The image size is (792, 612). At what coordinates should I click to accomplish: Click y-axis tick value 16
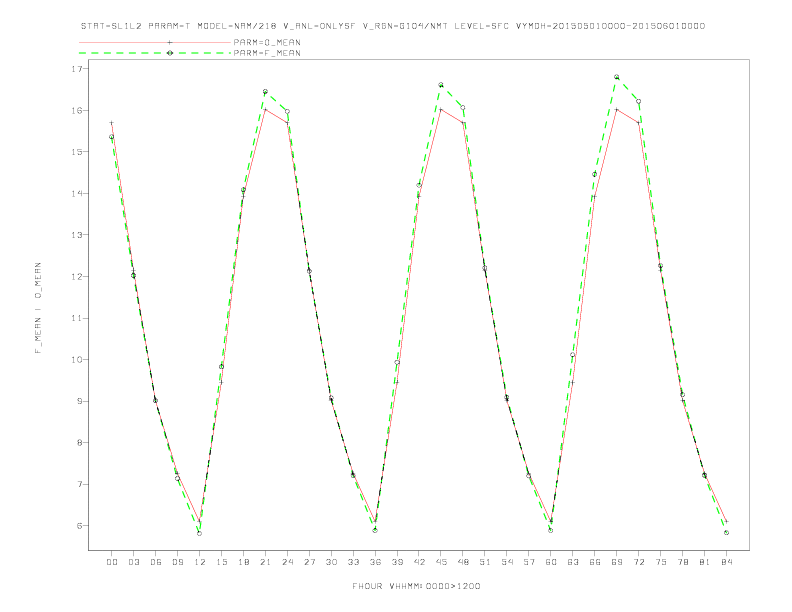click(x=77, y=110)
